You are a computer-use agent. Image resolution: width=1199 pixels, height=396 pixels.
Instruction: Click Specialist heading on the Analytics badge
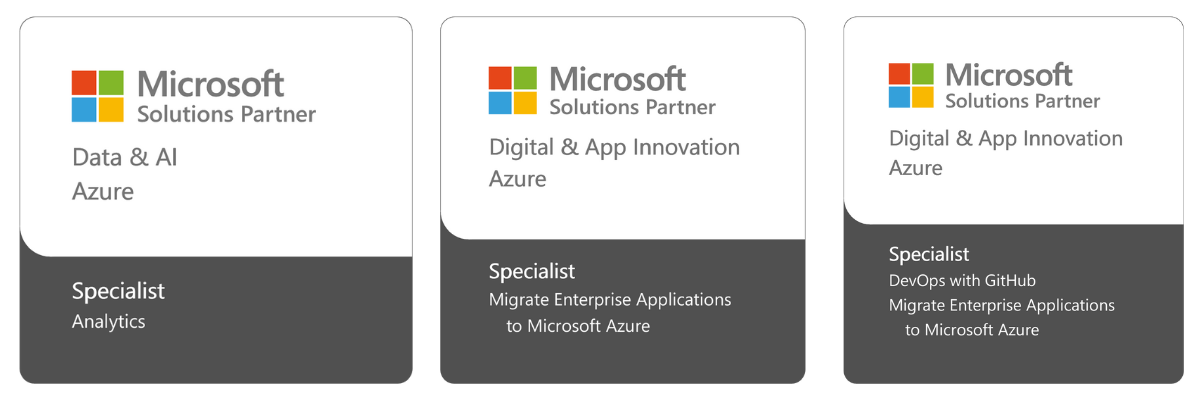tap(119, 291)
